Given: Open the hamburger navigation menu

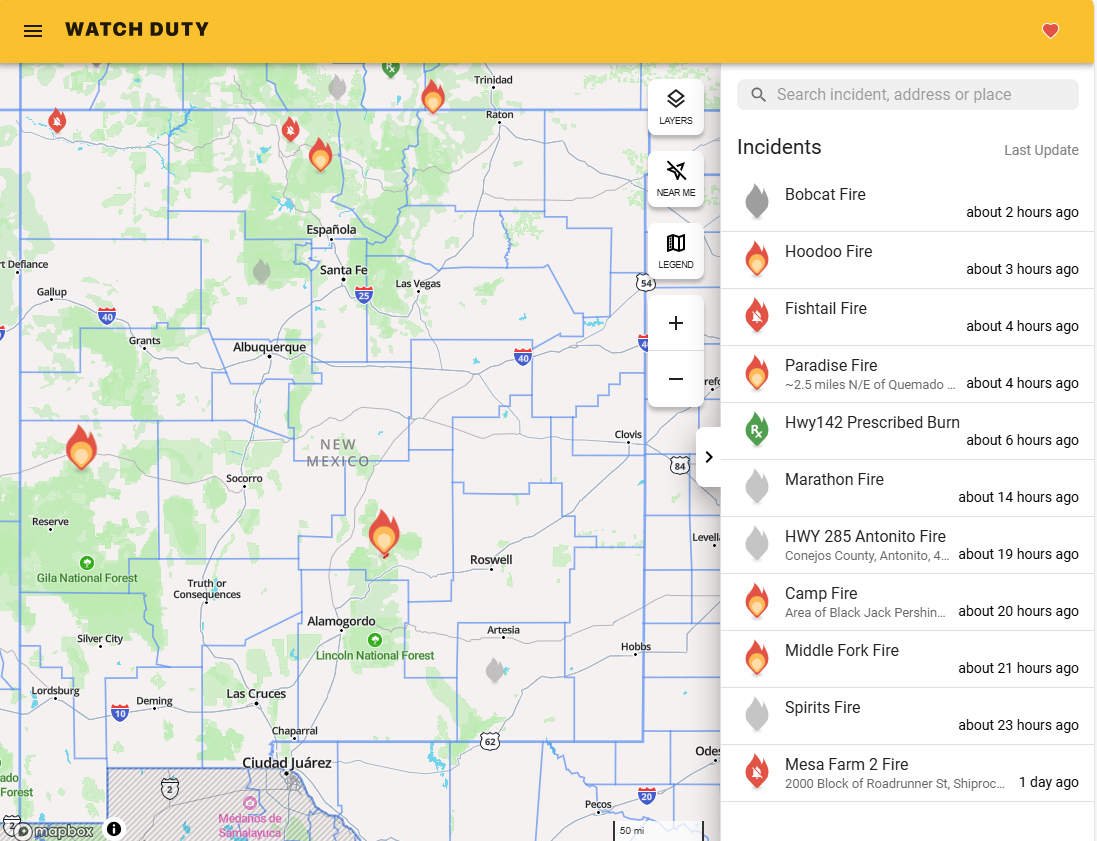Looking at the screenshot, I should tap(33, 31).
